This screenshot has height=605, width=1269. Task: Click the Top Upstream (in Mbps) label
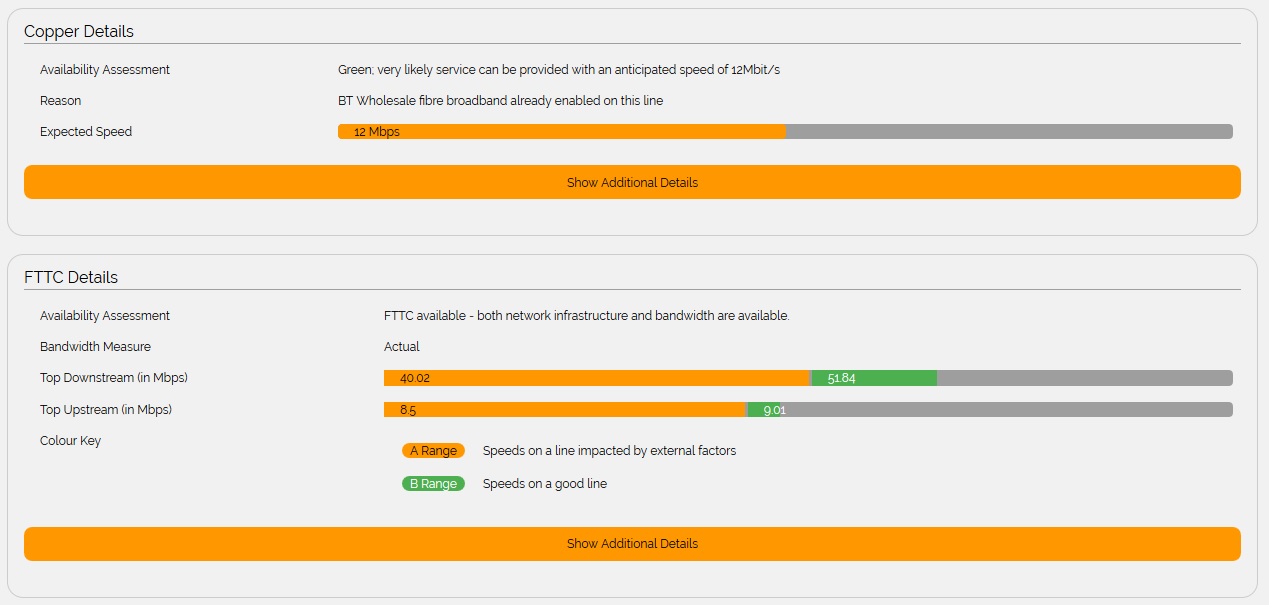click(106, 410)
